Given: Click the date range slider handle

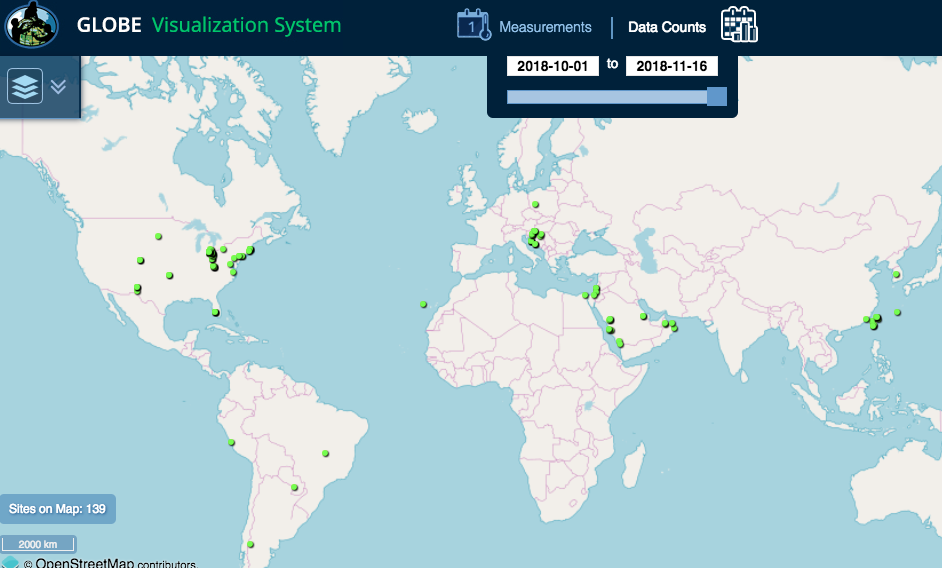Looking at the screenshot, I should (716, 96).
